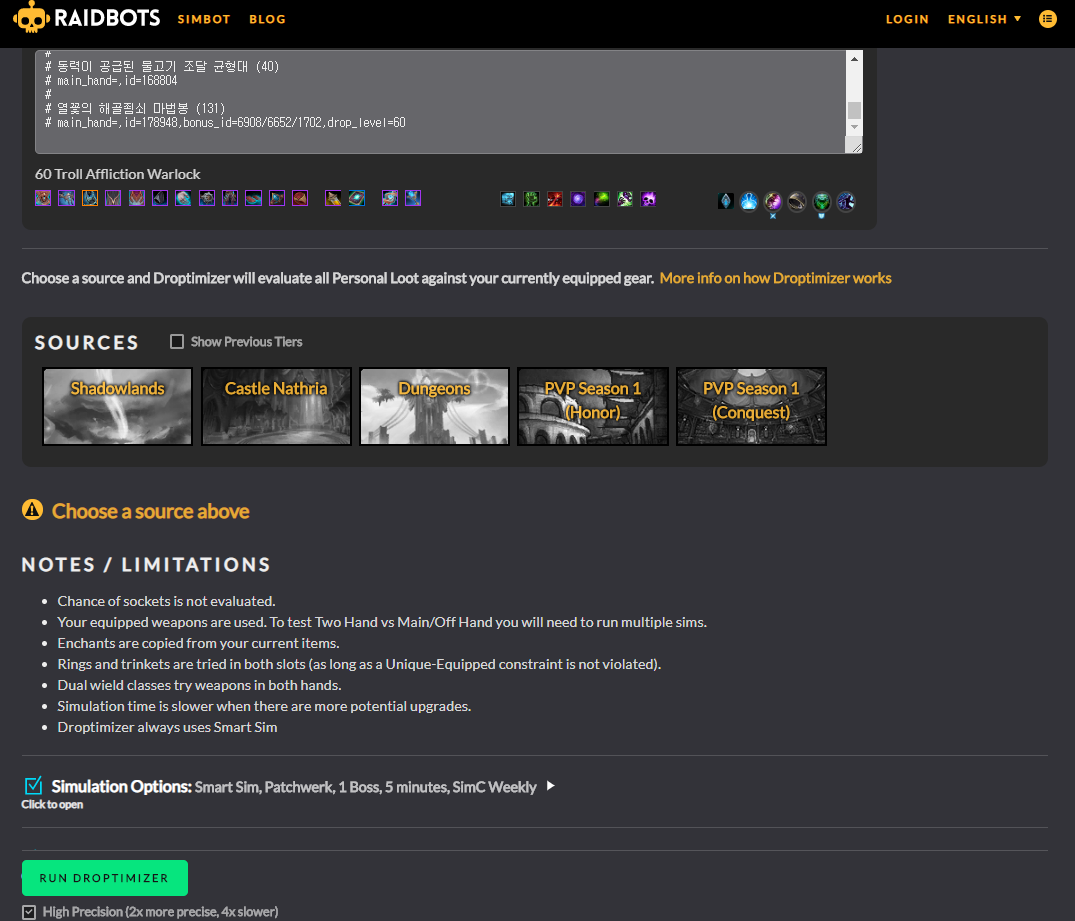Choose the Dungeons source tile
This screenshot has height=921, width=1075.
[x=435, y=406]
